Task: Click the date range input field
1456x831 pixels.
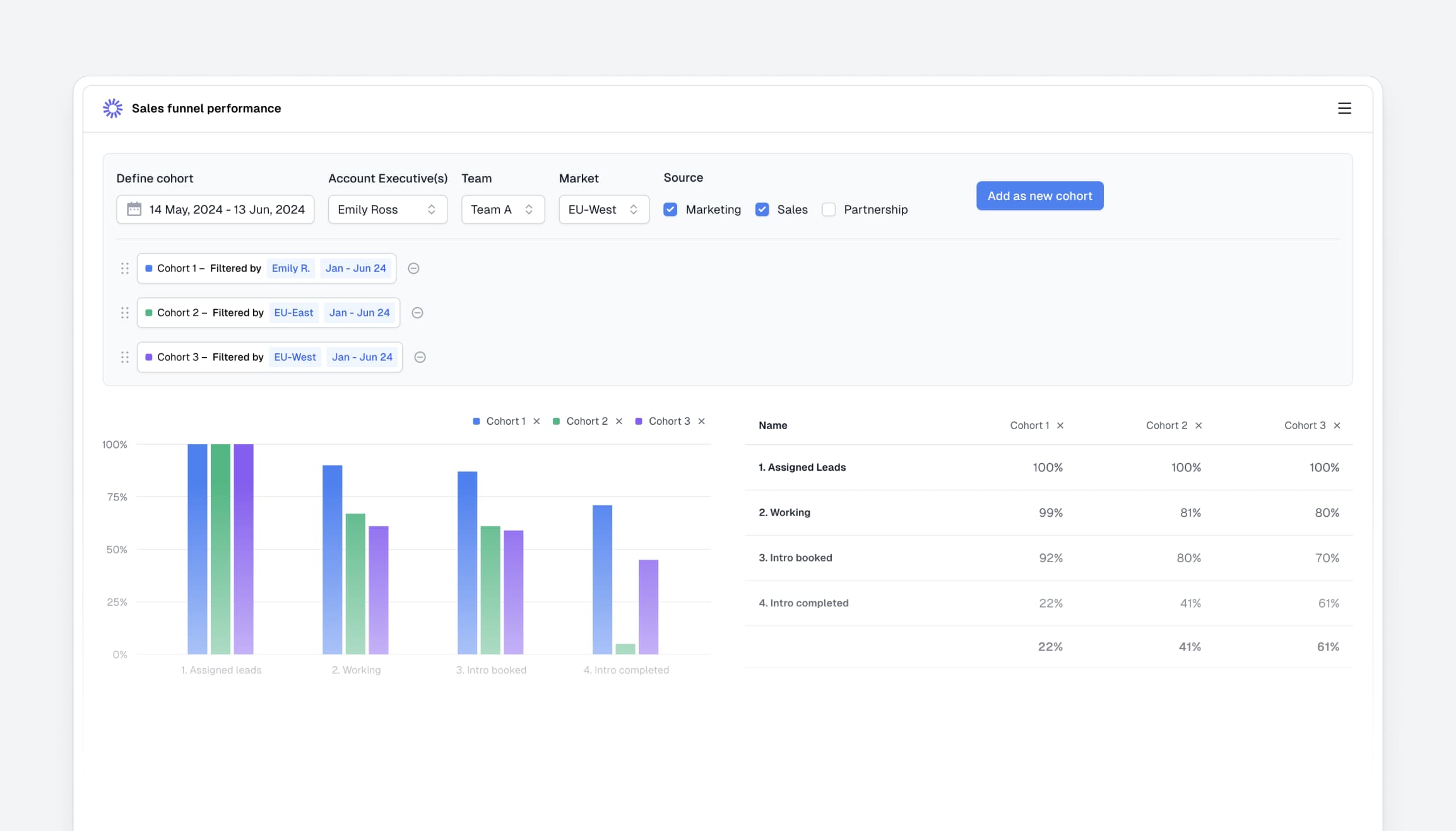Action: point(226,209)
